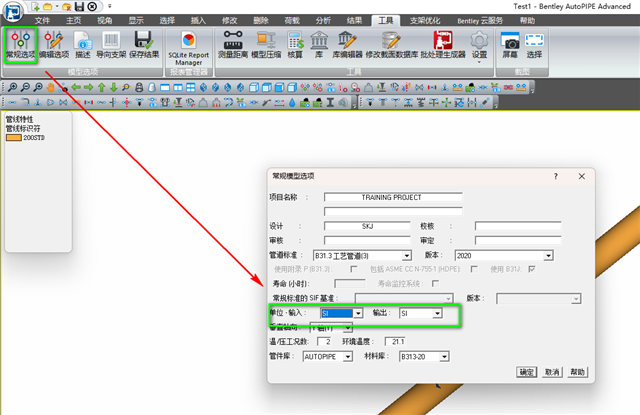Click orange 200STD color swatch
Viewport: 640px width, 415px height.
click(x=13, y=138)
